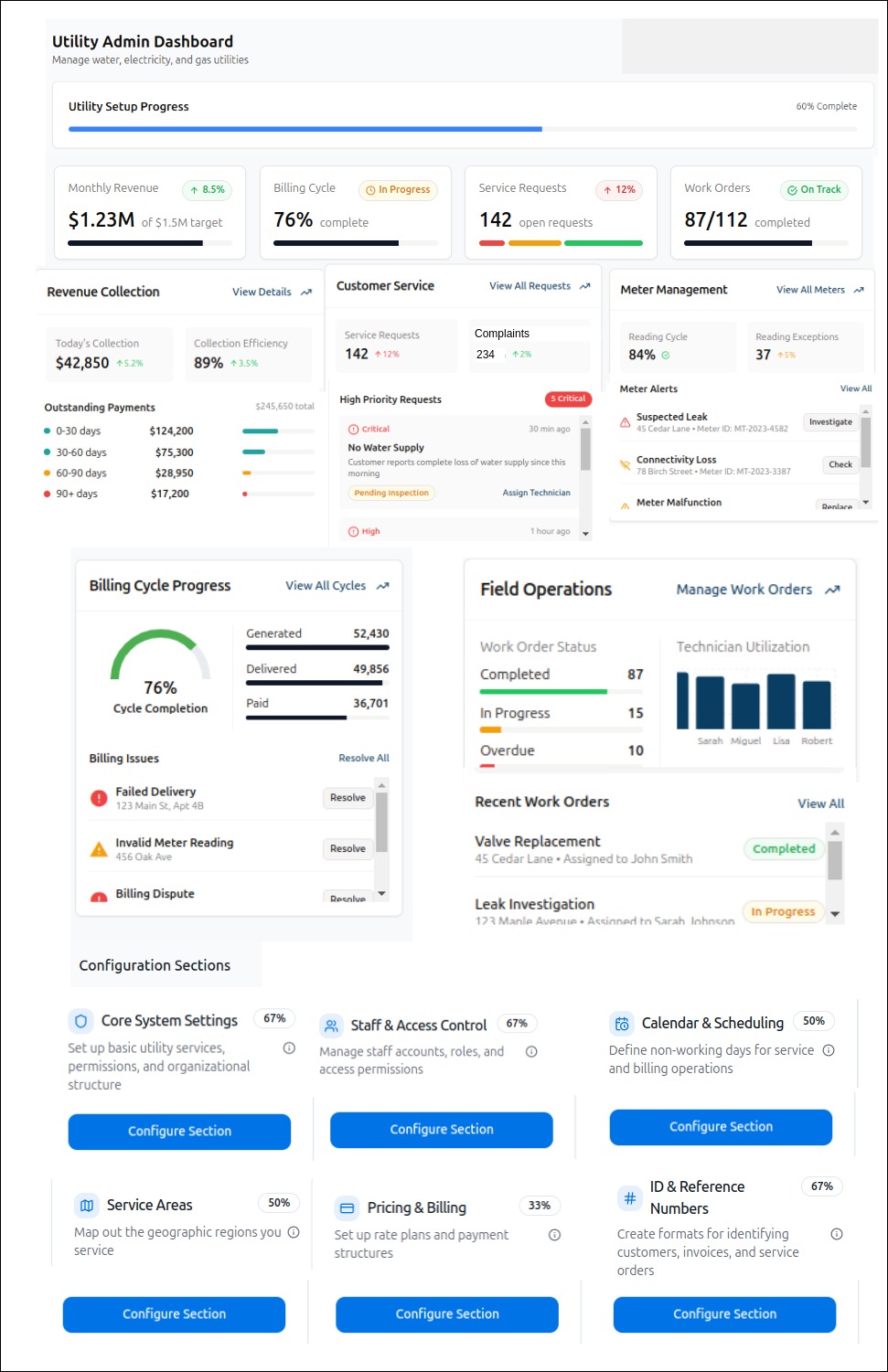
Task: Click down arrow of Recent Work Orders scrollbar
Action: pyautogui.click(x=835, y=914)
